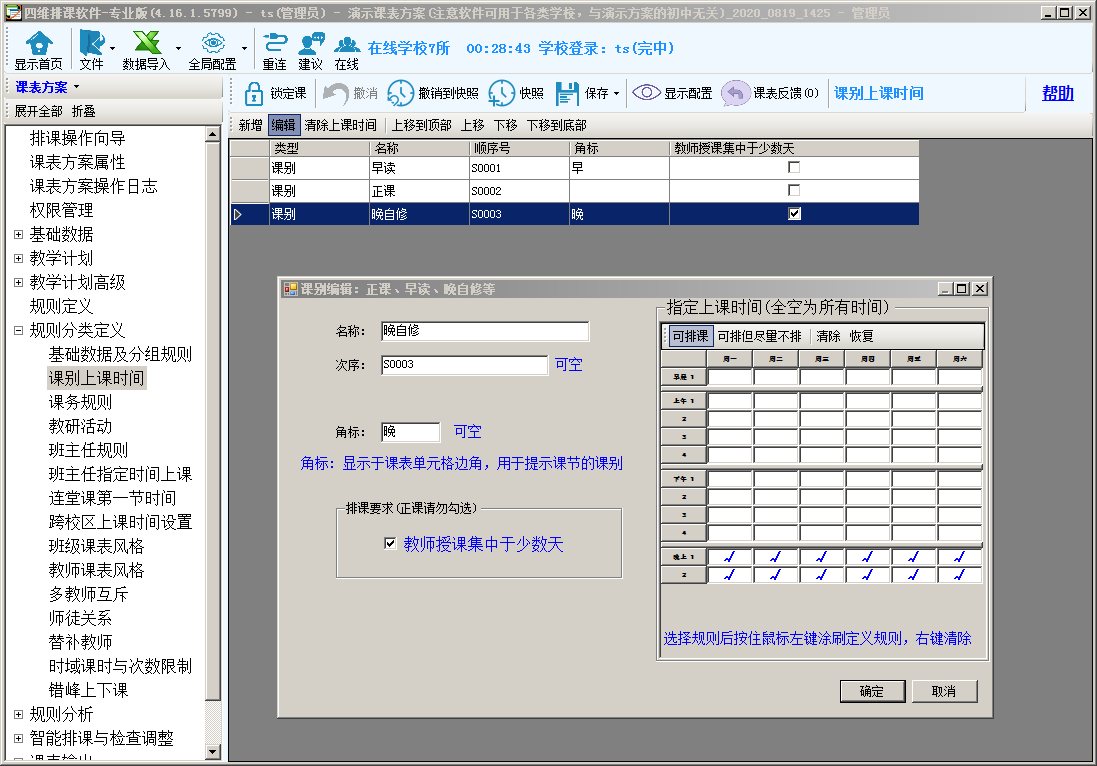Open the 帮助 help link

[x=1057, y=93]
